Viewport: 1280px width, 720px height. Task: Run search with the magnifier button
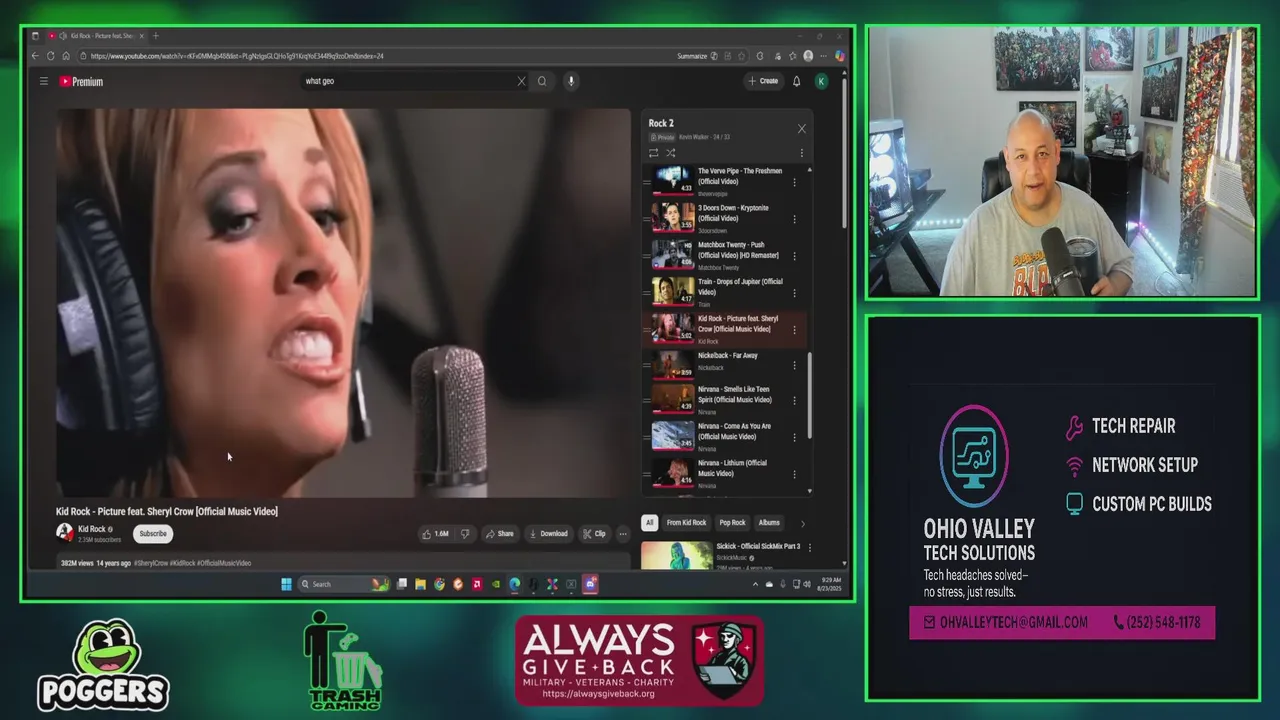coord(542,81)
